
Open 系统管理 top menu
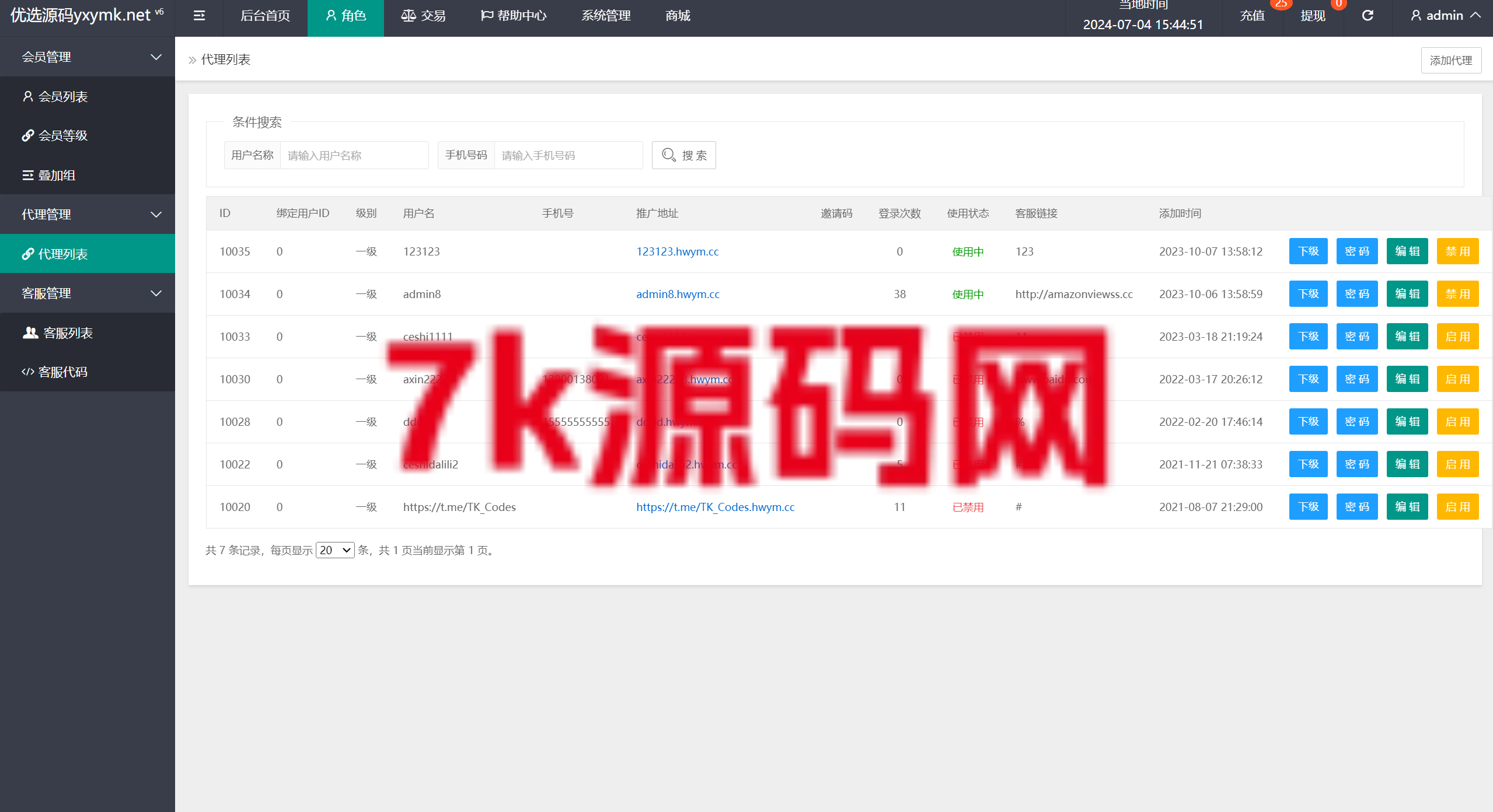606,16
